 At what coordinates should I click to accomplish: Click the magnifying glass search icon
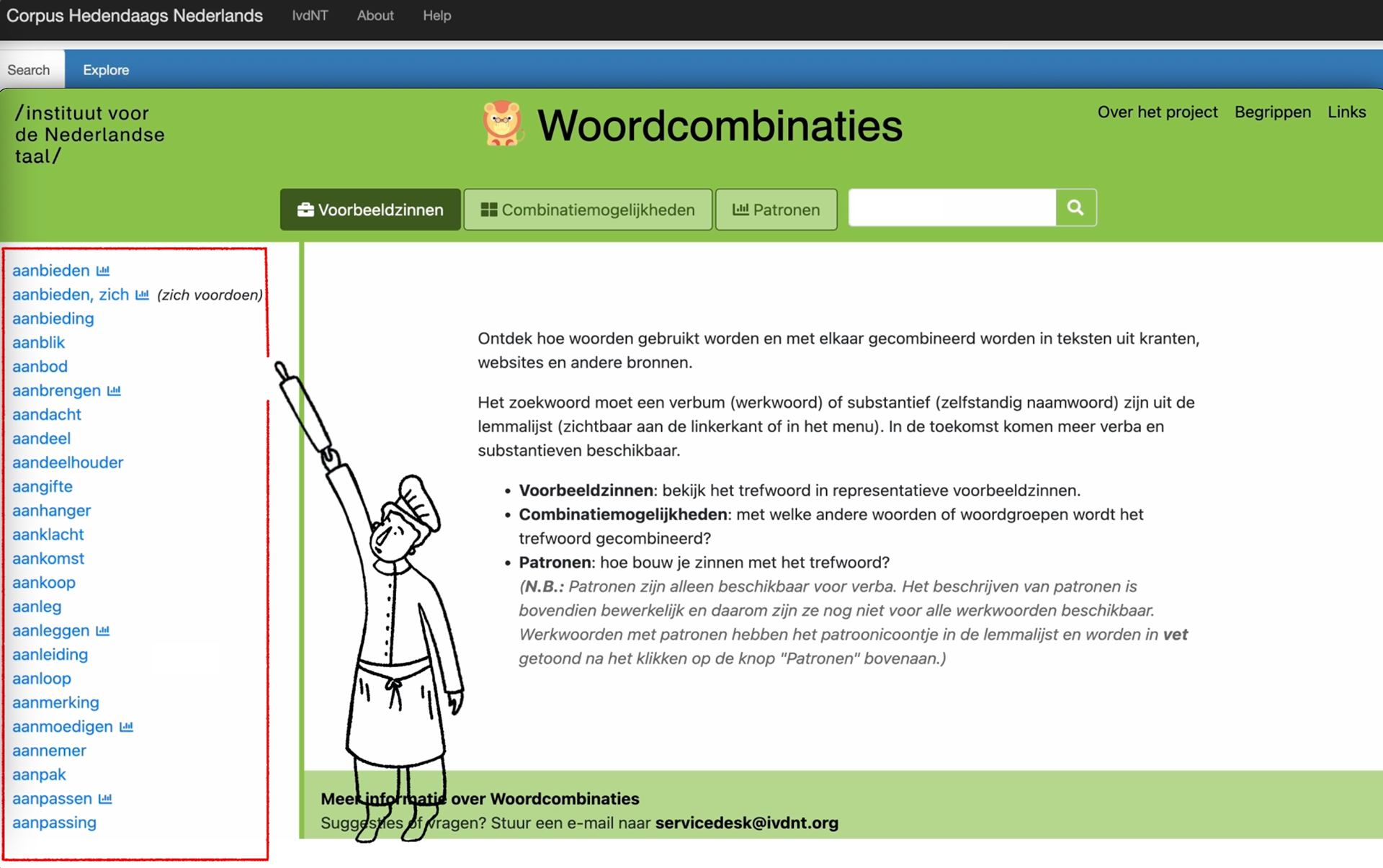(x=1075, y=208)
